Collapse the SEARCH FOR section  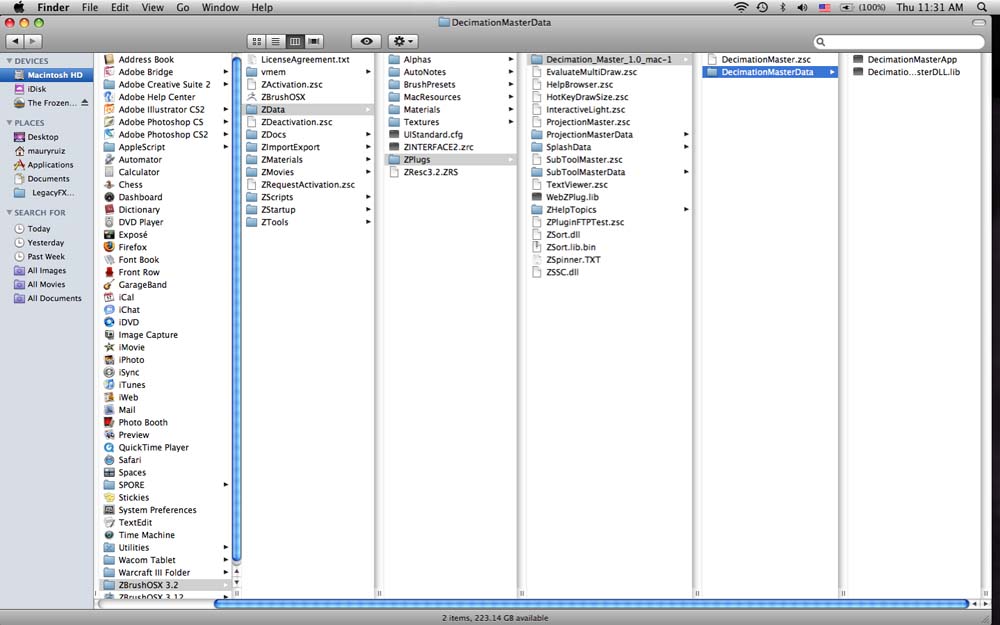(9, 212)
